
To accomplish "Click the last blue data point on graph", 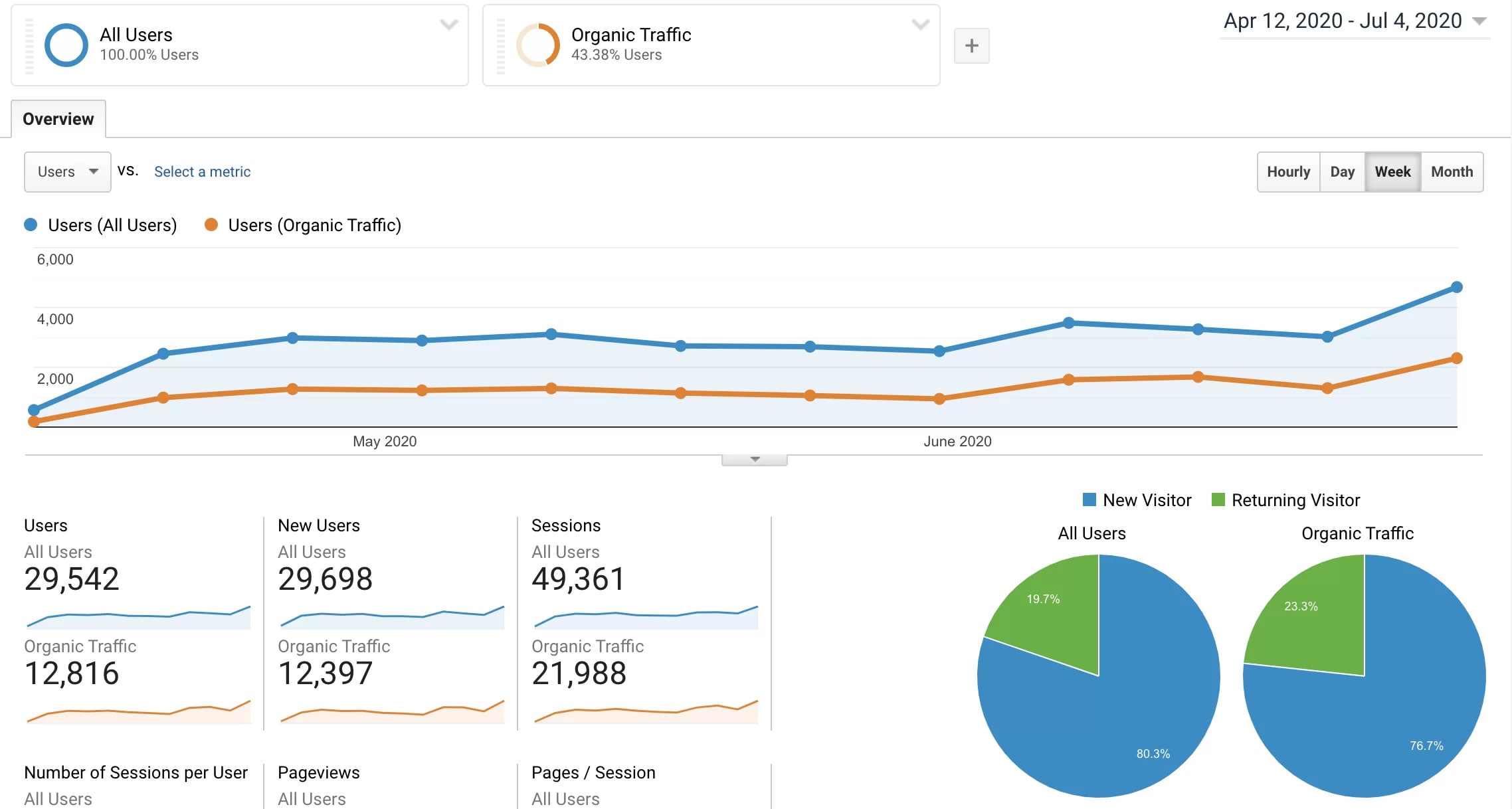I will pyautogui.click(x=1456, y=287).
